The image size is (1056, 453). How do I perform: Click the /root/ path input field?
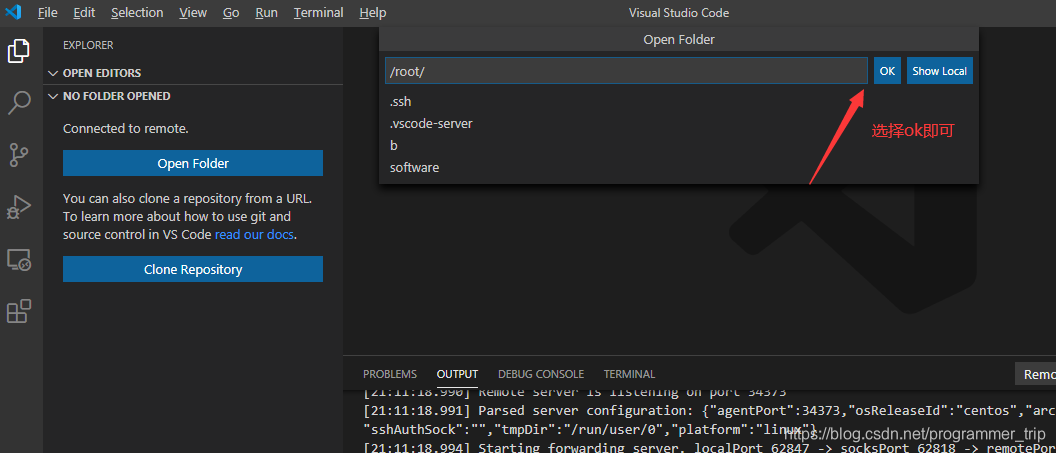(626, 71)
